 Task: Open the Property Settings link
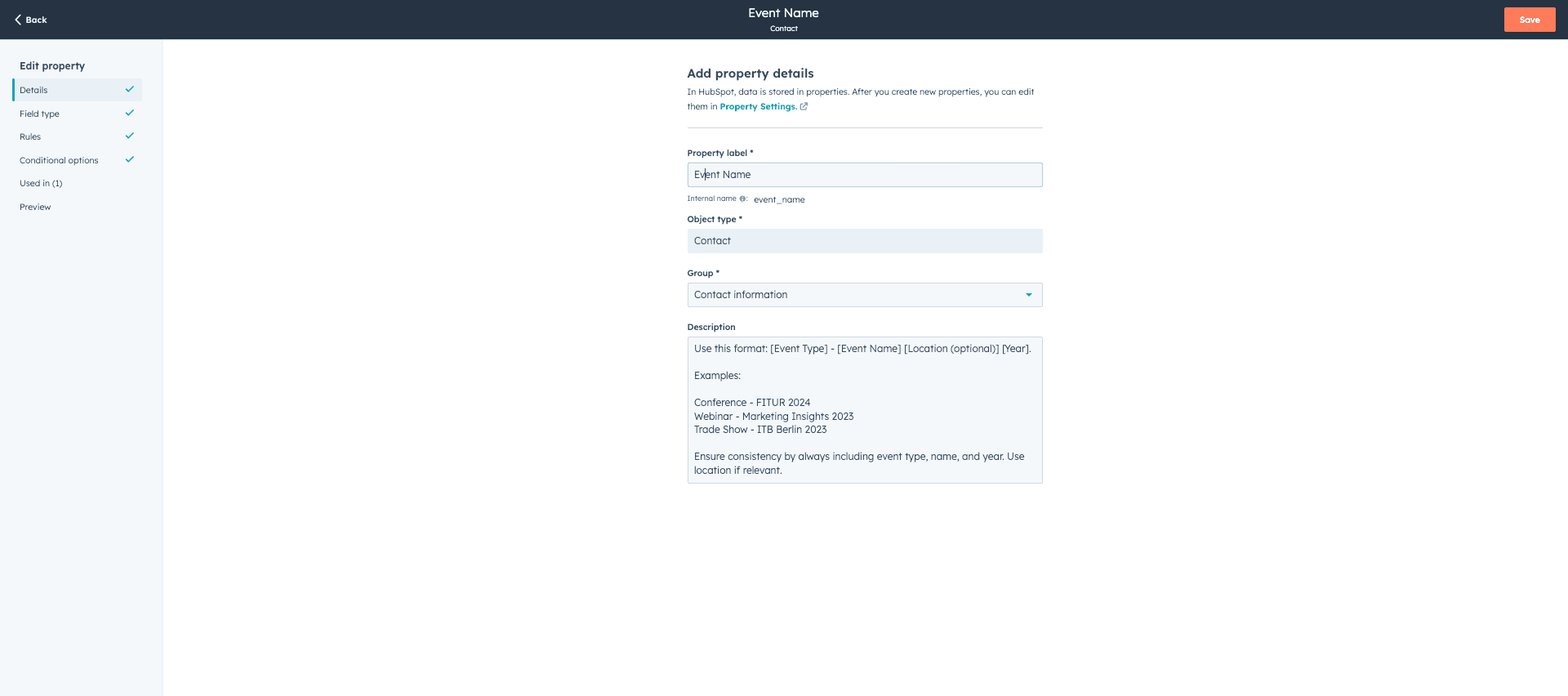coord(758,106)
